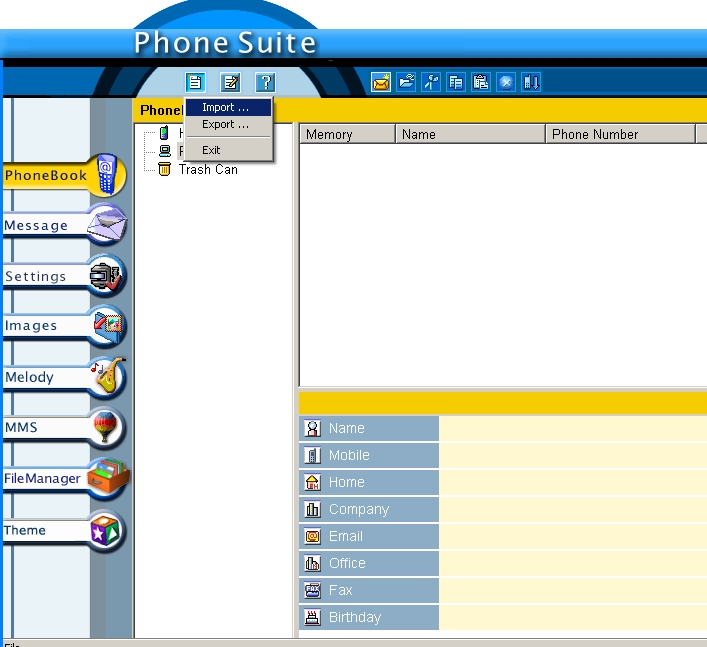This screenshot has width=707, height=647.
Task: Click the phone download sync toolbar icon
Action: (x=531, y=82)
